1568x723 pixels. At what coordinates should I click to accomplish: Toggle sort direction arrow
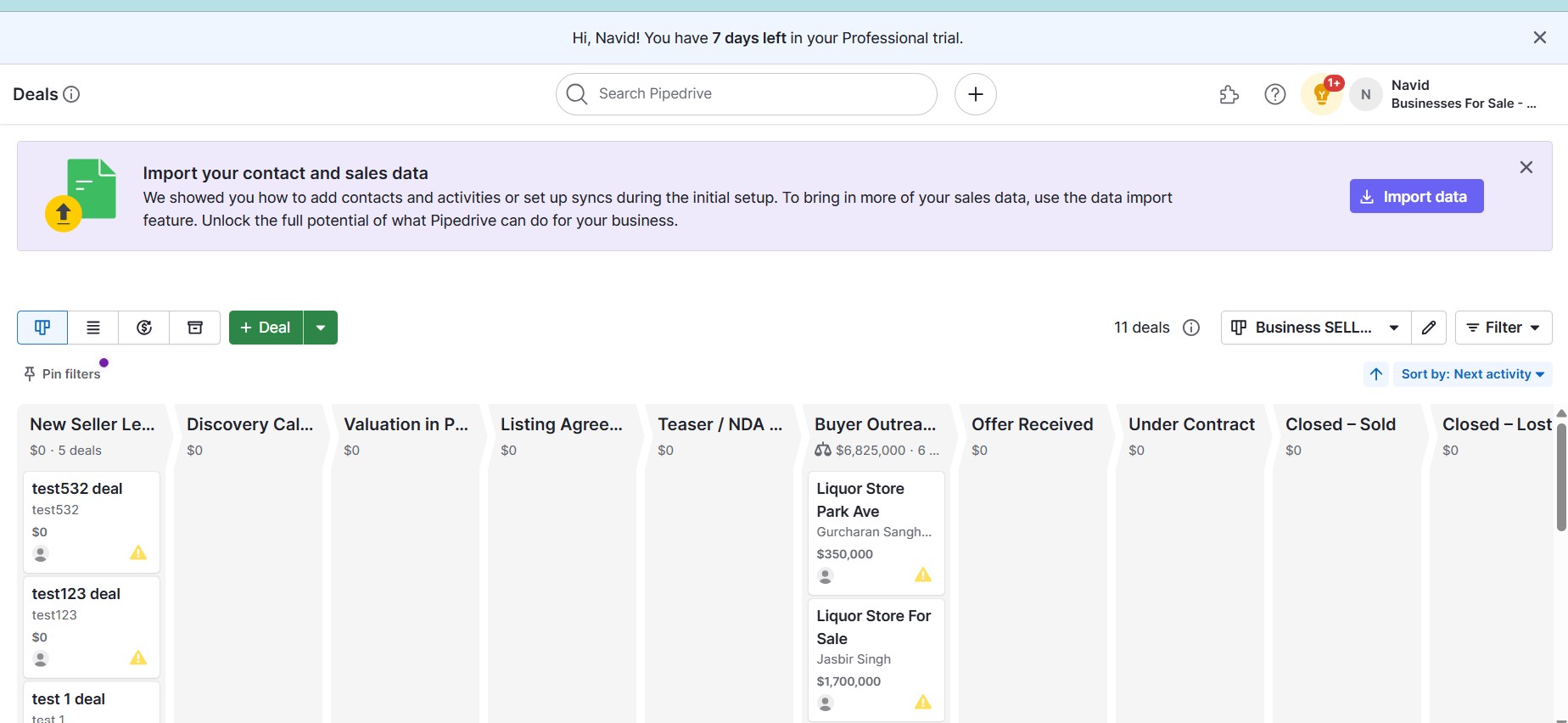1376,374
